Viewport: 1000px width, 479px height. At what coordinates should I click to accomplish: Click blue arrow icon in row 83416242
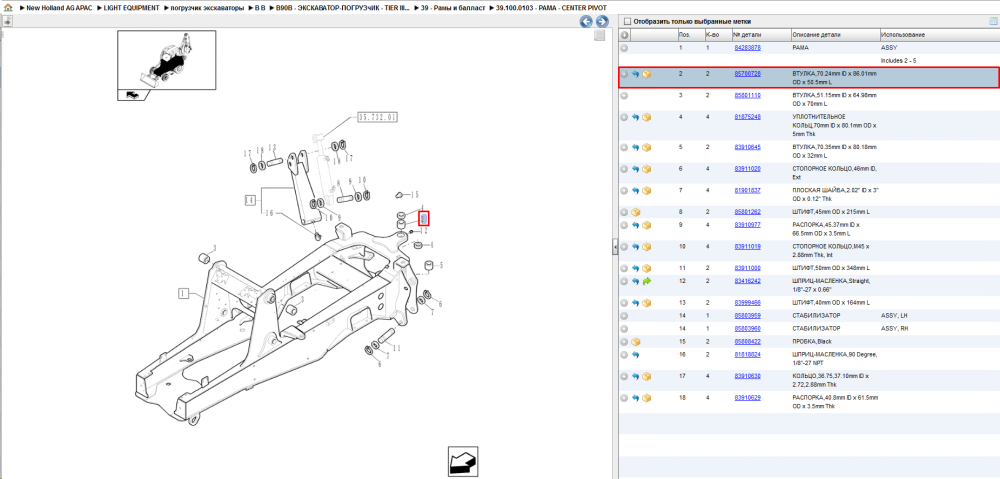(635, 281)
